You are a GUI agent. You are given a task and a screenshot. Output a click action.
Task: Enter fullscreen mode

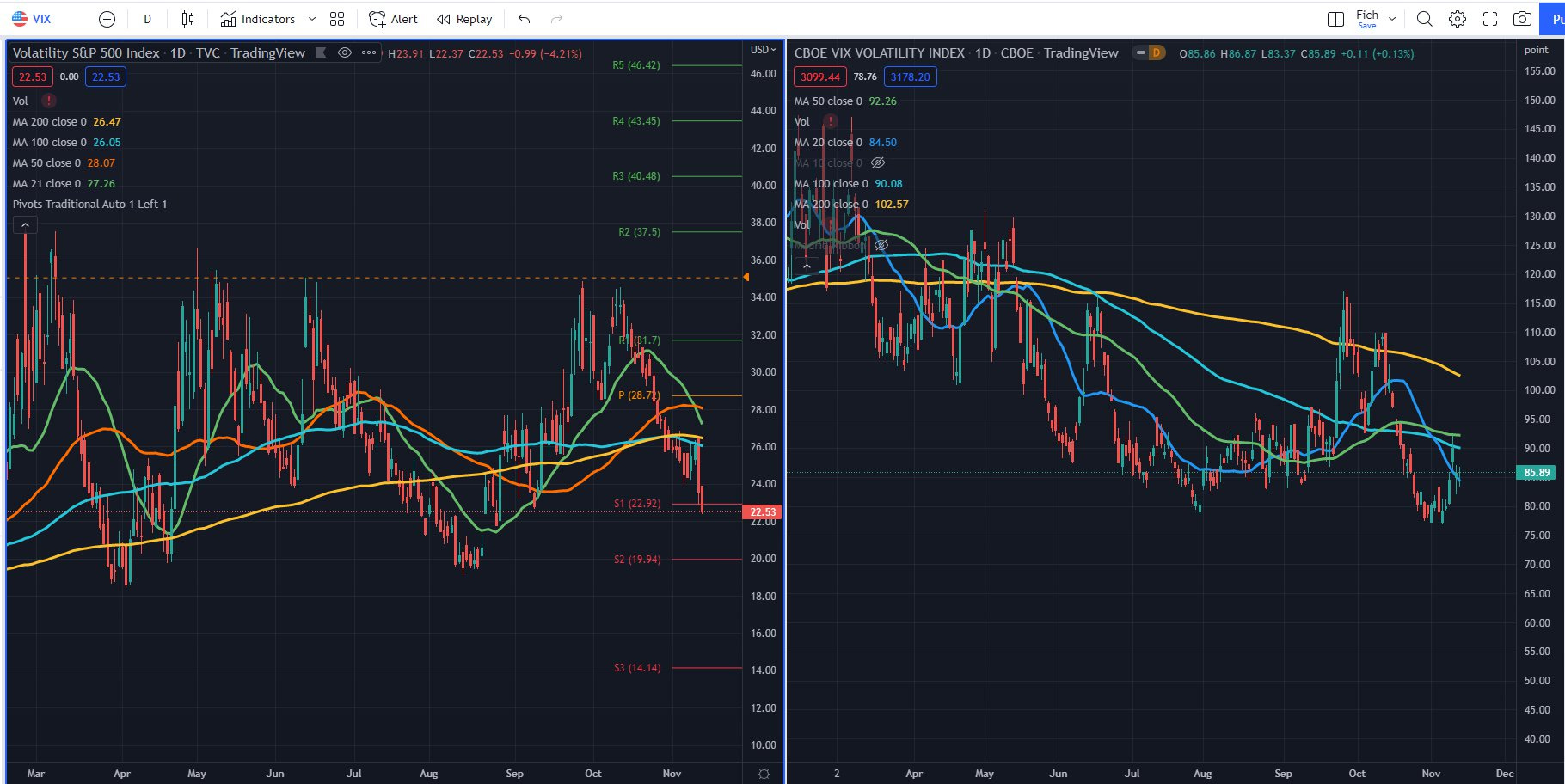[x=1490, y=19]
